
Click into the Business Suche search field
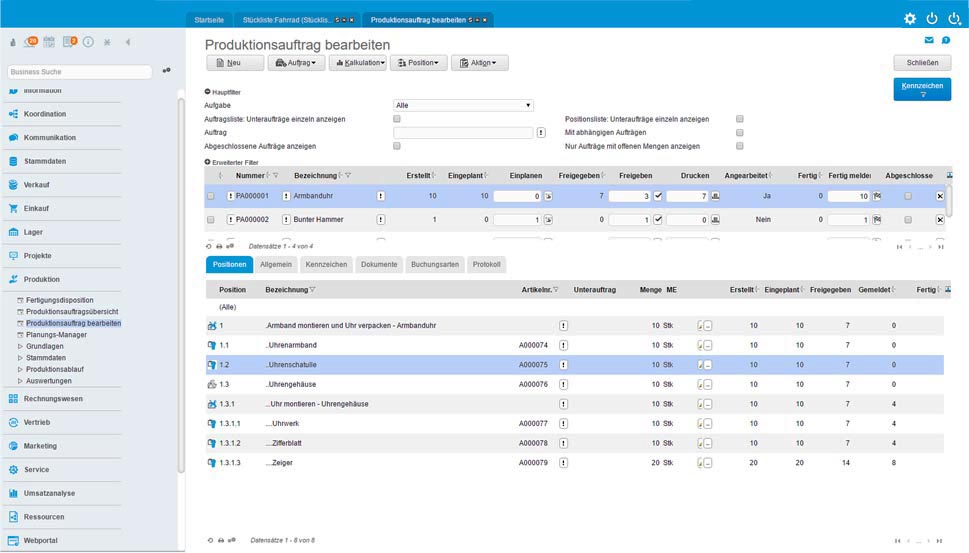[x=80, y=72]
